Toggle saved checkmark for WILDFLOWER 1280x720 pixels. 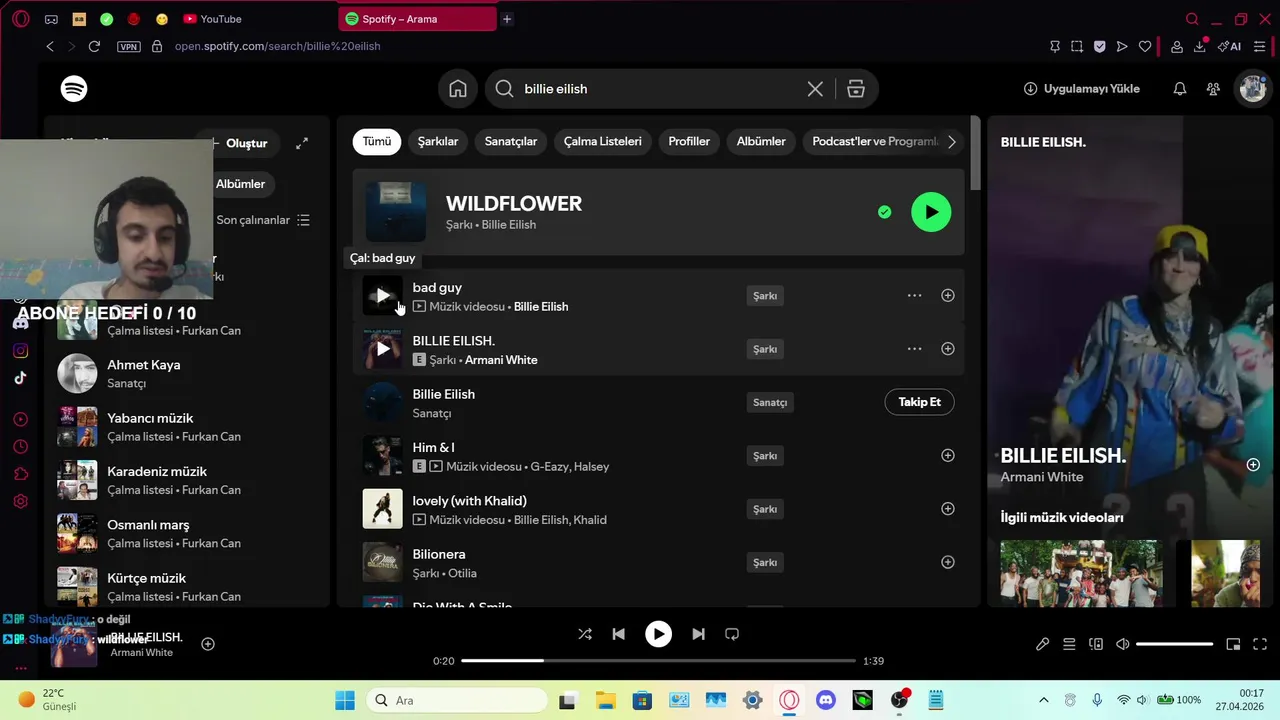point(884,212)
